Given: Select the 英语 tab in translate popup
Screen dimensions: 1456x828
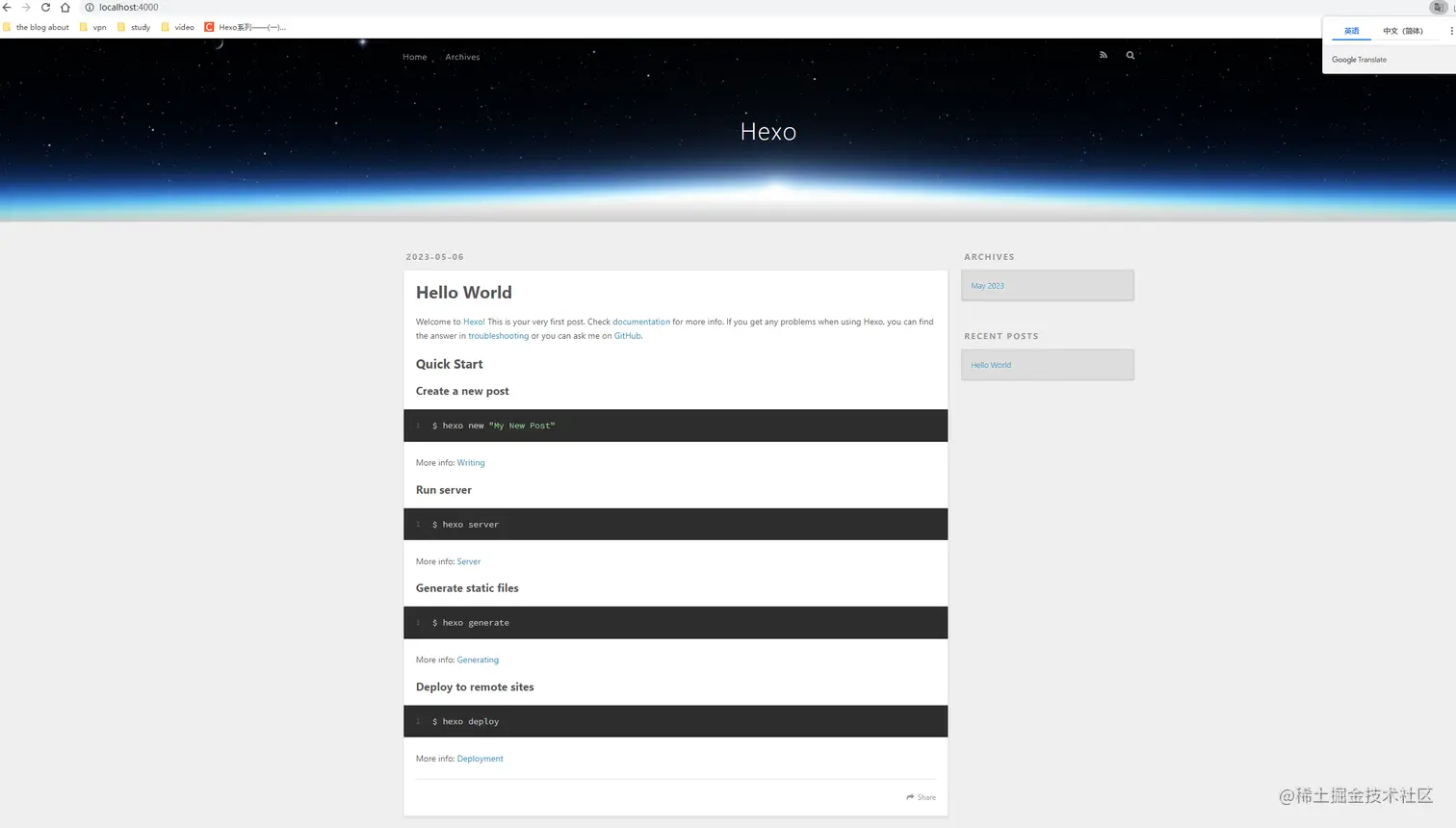Looking at the screenshot, I should (x=1351, y=31).
